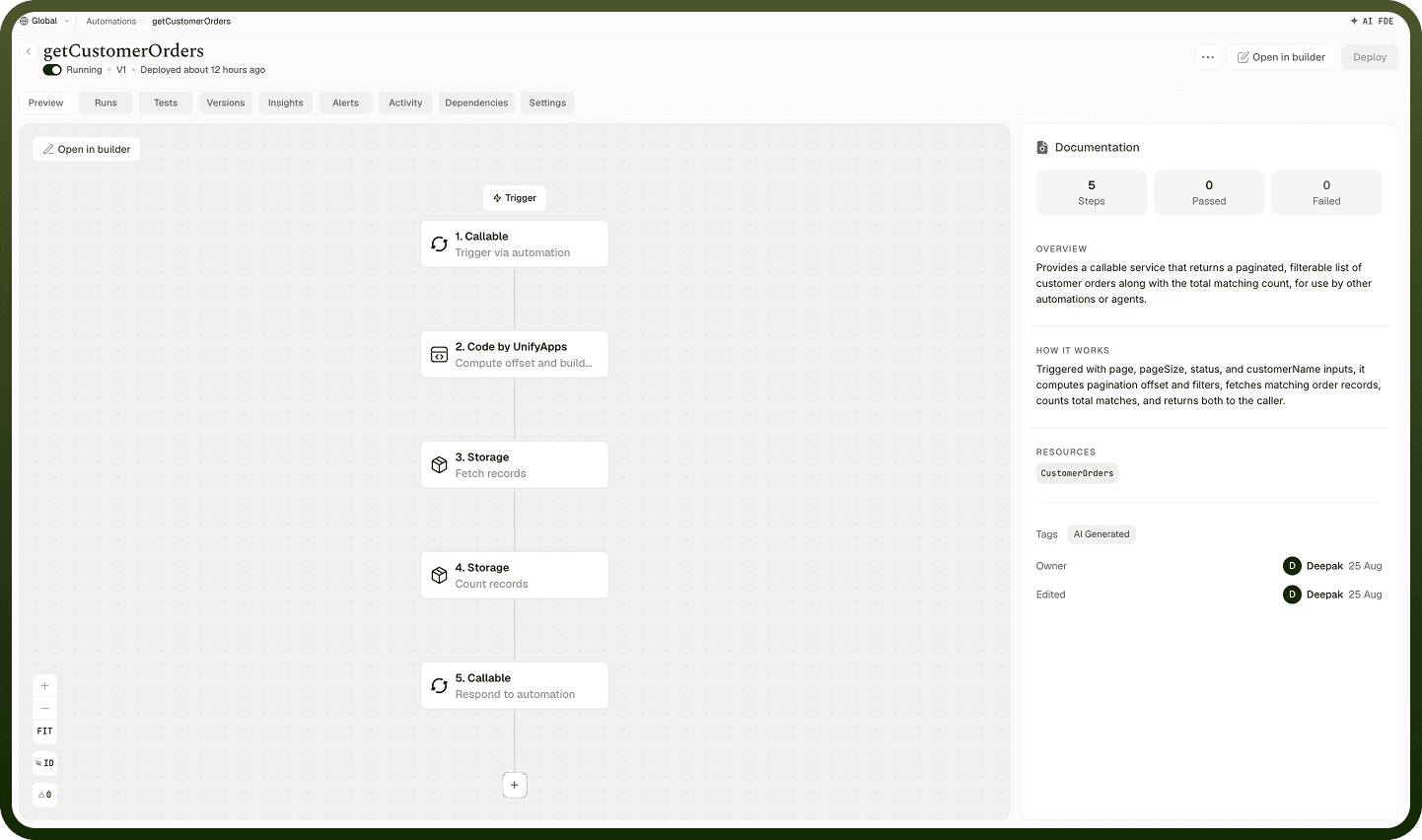Open the warnings counter showing 0

[x=44, y=795]
